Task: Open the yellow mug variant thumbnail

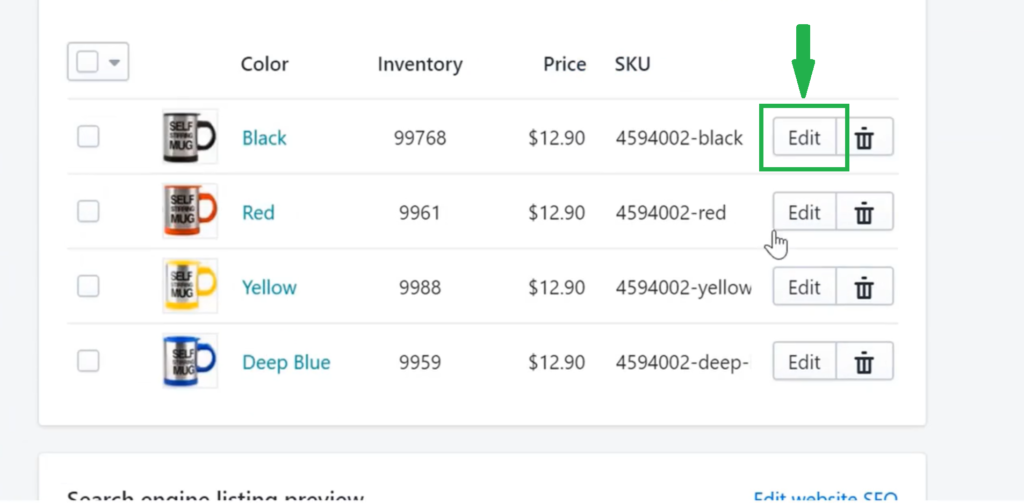Action: (x=190, y=285)
